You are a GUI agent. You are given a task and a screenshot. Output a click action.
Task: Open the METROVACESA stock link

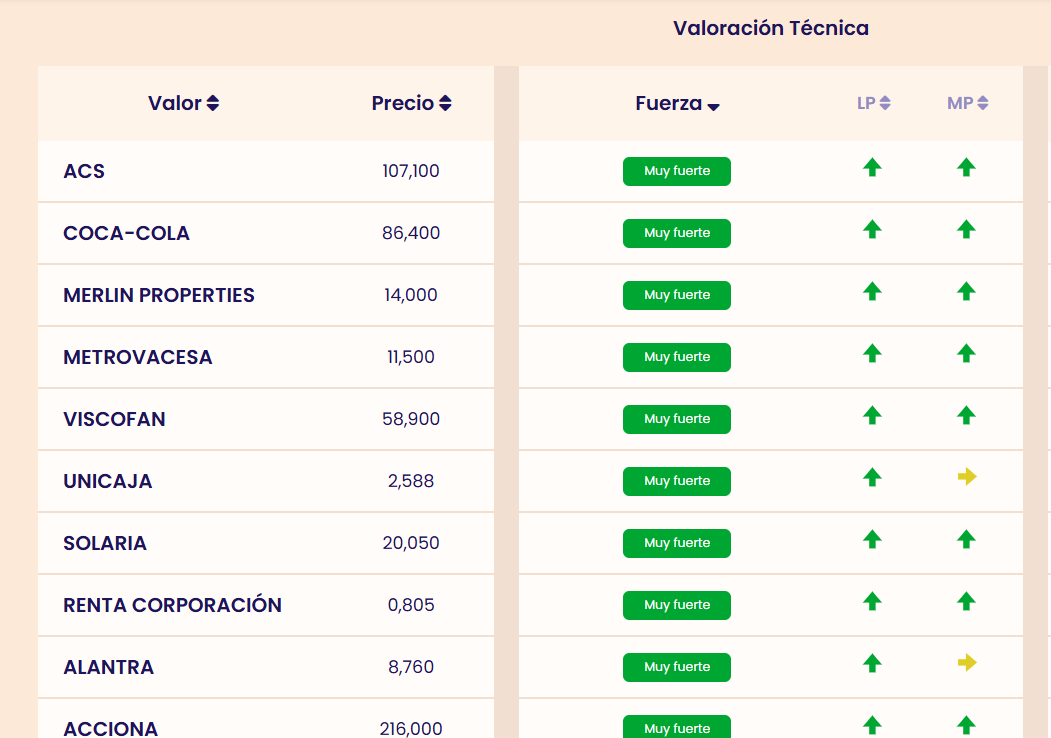click(x=138, y=357)
